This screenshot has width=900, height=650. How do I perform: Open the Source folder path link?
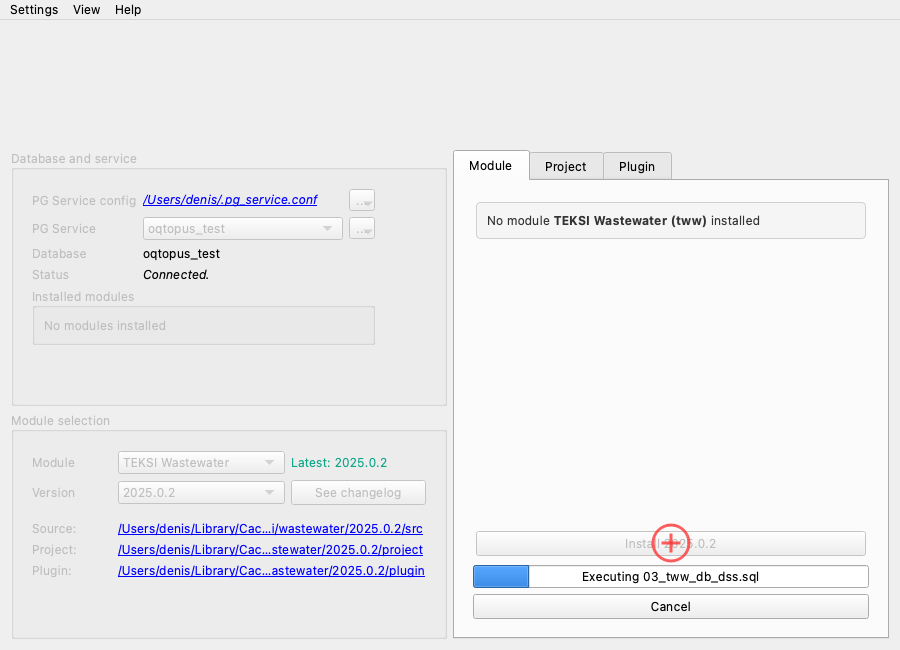(270, 529)
